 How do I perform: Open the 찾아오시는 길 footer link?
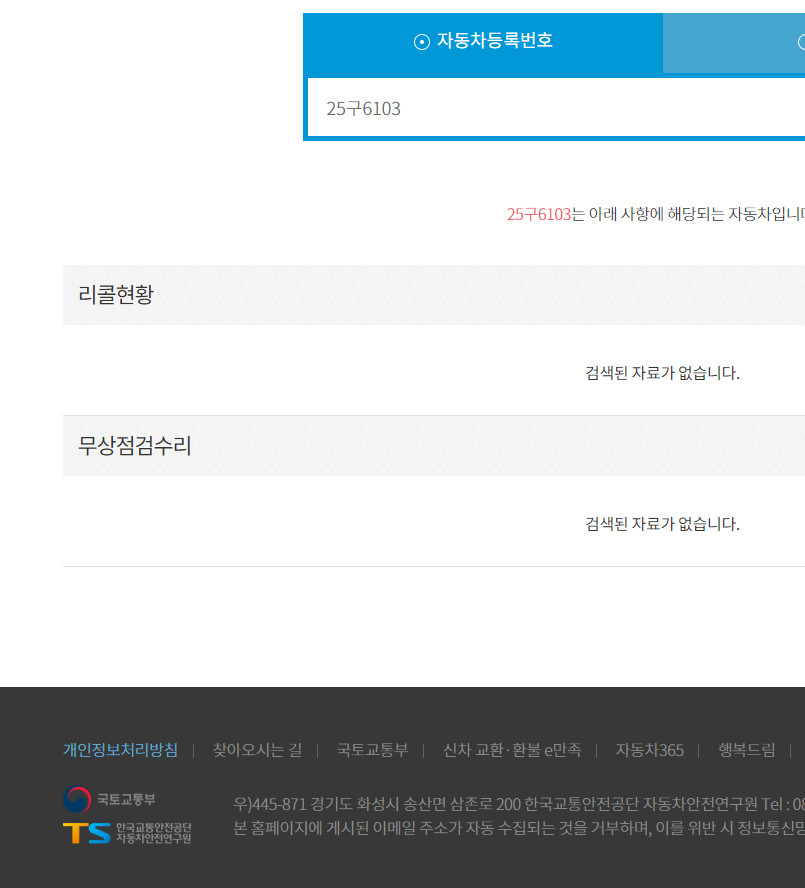[257, 750]
